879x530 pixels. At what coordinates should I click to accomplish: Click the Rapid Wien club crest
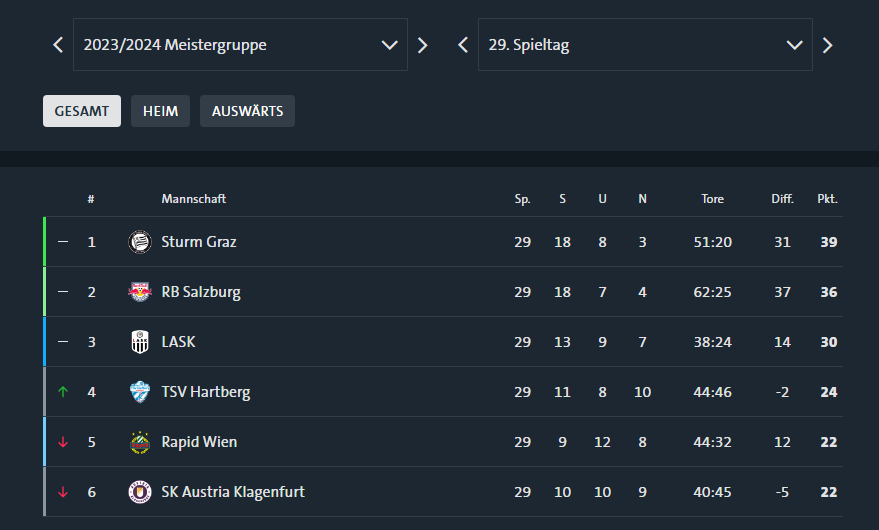(140, 442)
